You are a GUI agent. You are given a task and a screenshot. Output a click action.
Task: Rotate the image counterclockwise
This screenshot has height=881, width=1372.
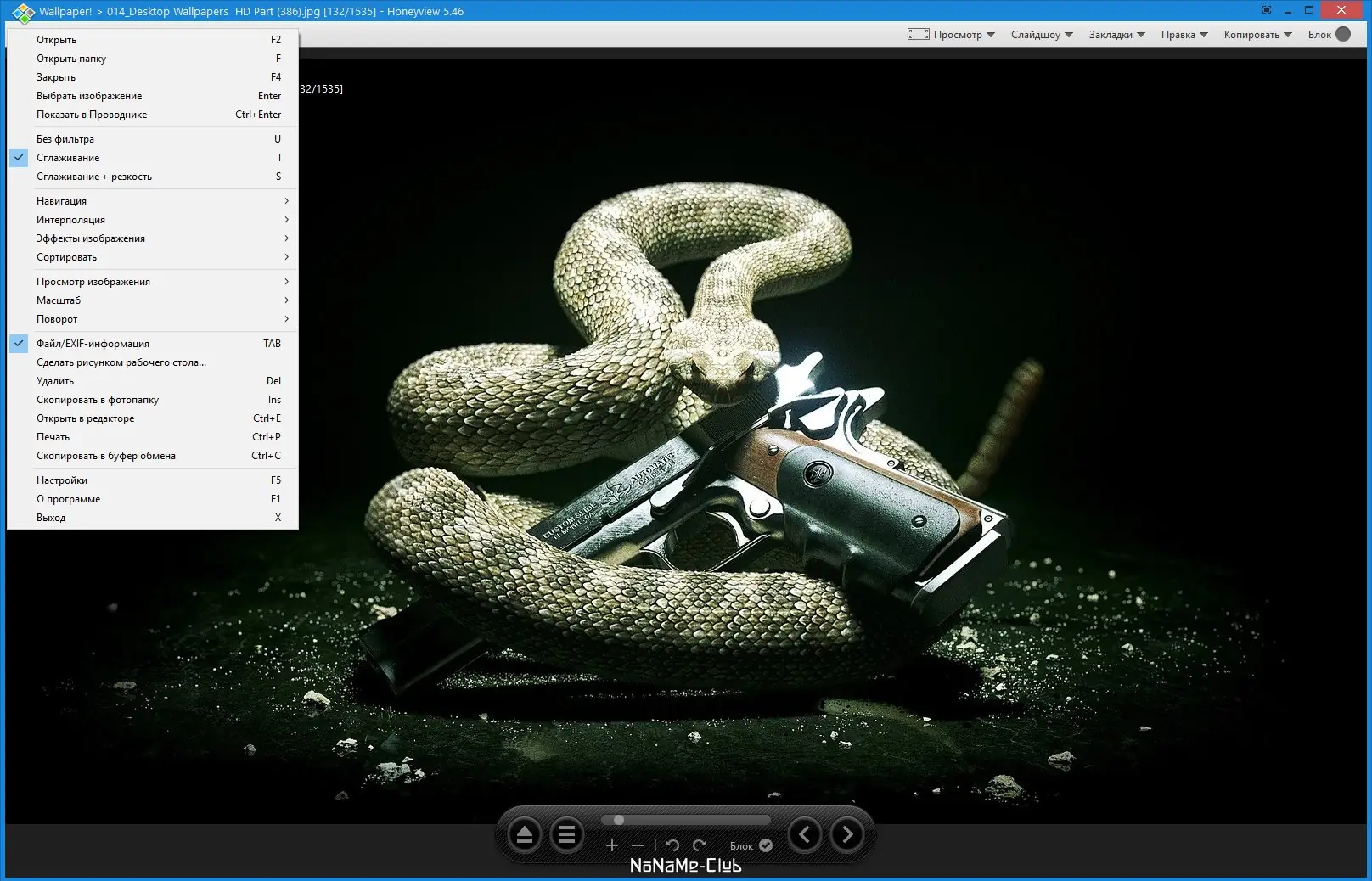point(672,845)
